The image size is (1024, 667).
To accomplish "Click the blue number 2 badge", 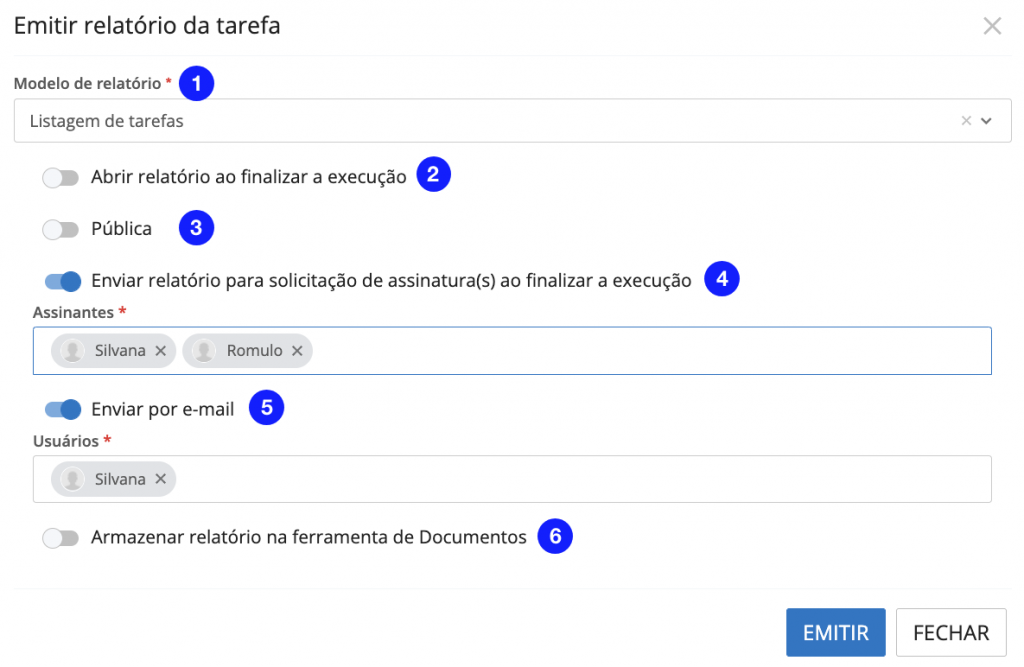I will click(x=434, y=175).
